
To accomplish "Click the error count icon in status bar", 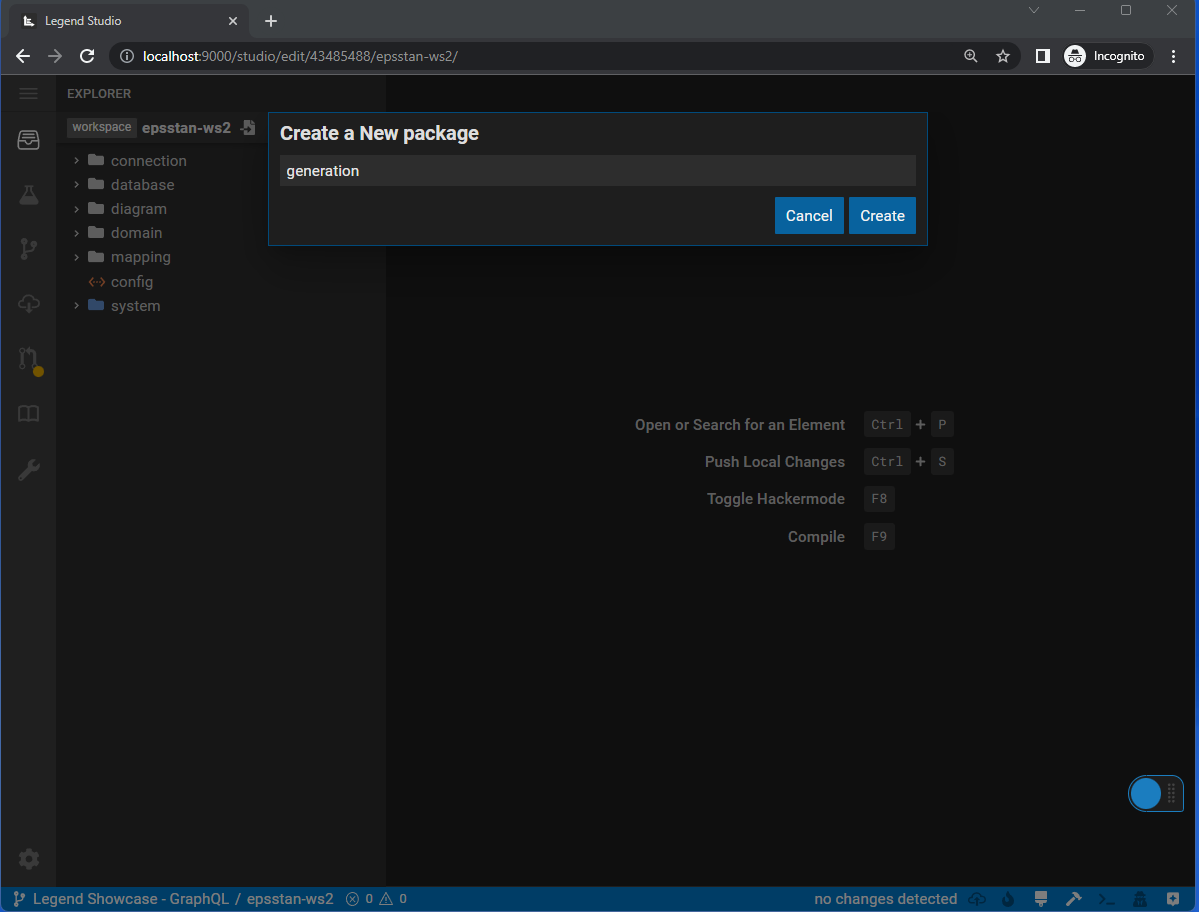I will pyautogui.click(x=353, y=899).
